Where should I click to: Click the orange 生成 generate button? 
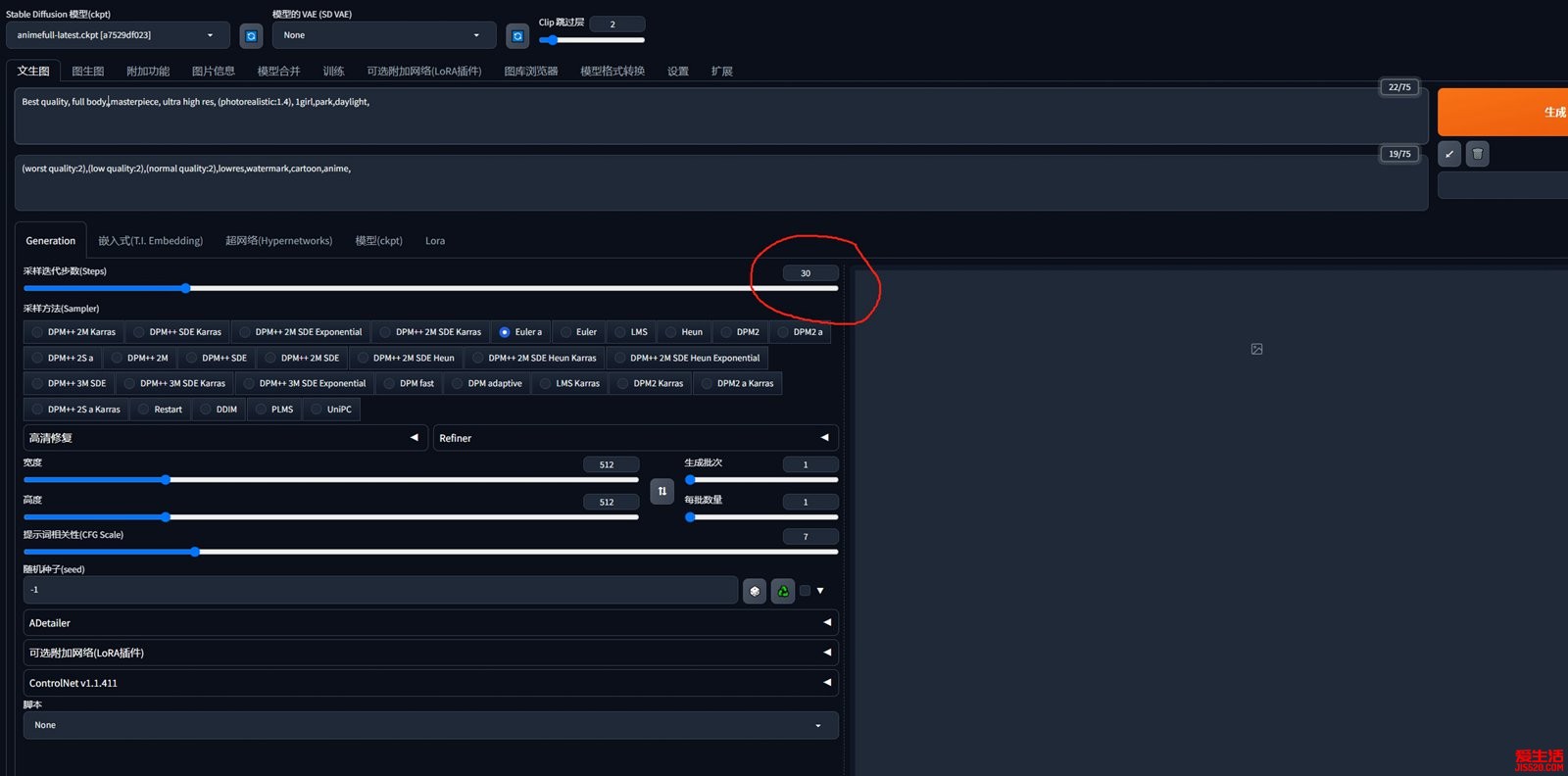coord(1502,112)
